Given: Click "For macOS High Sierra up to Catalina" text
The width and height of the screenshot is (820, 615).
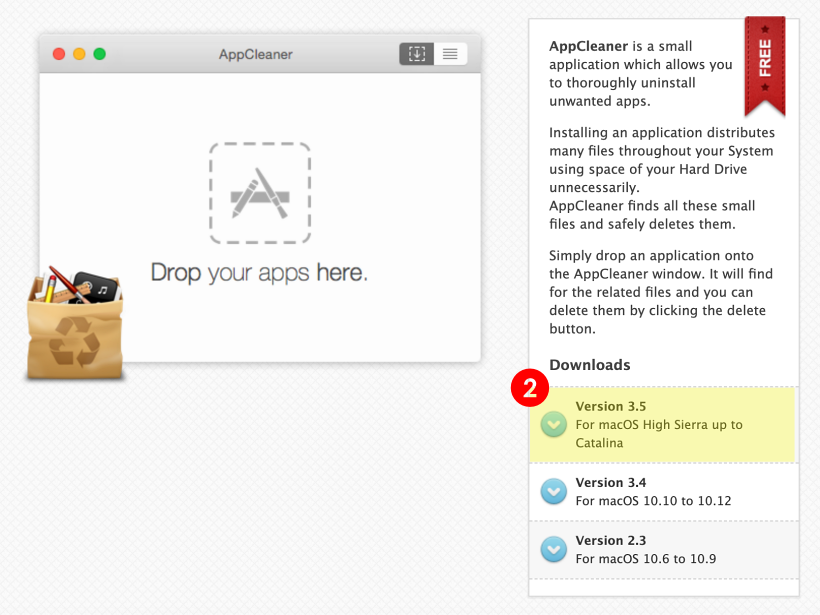Looking at the screenshot, I should (659, 434).
